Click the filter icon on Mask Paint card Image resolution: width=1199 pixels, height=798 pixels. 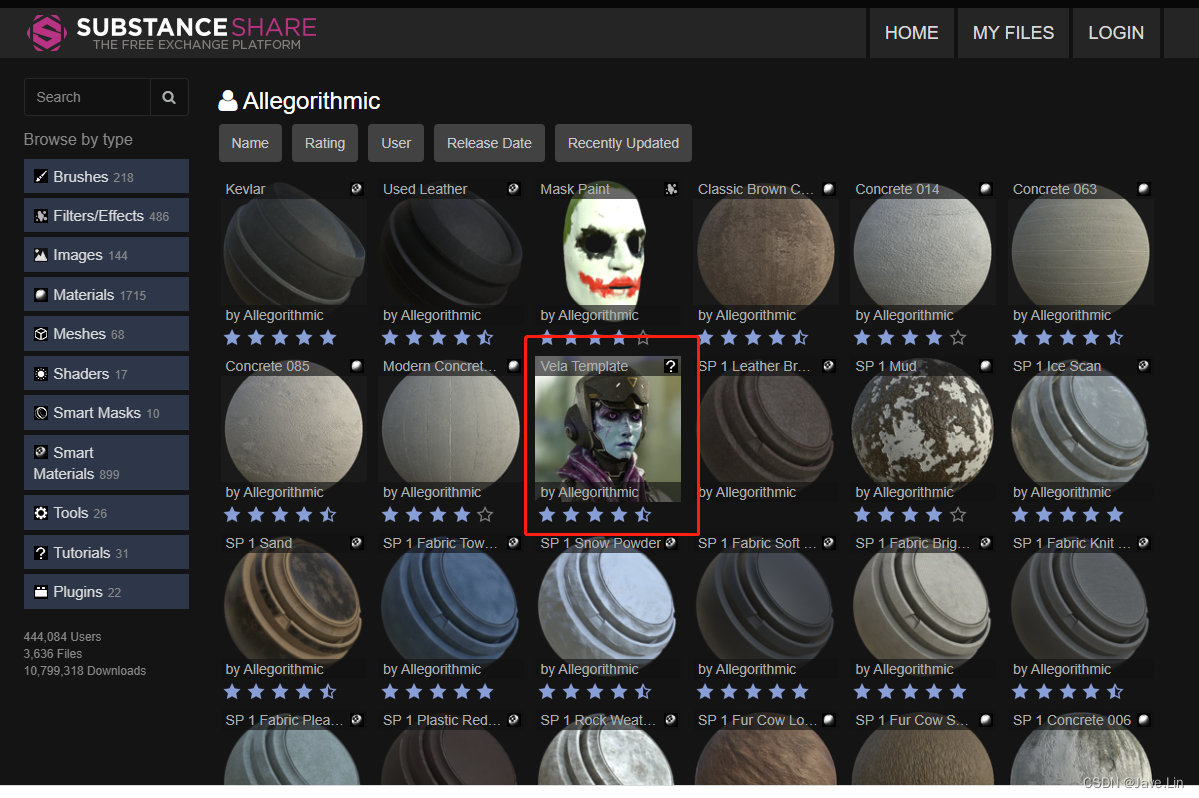coord(671,189)
